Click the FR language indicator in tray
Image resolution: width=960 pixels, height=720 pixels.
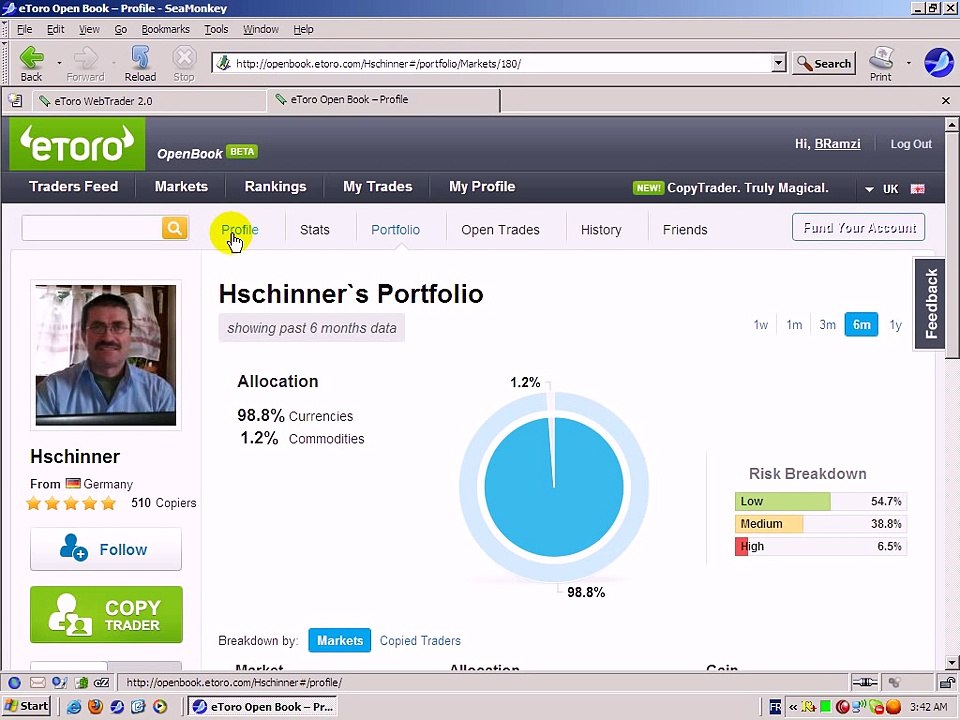(x=775, y=707)
